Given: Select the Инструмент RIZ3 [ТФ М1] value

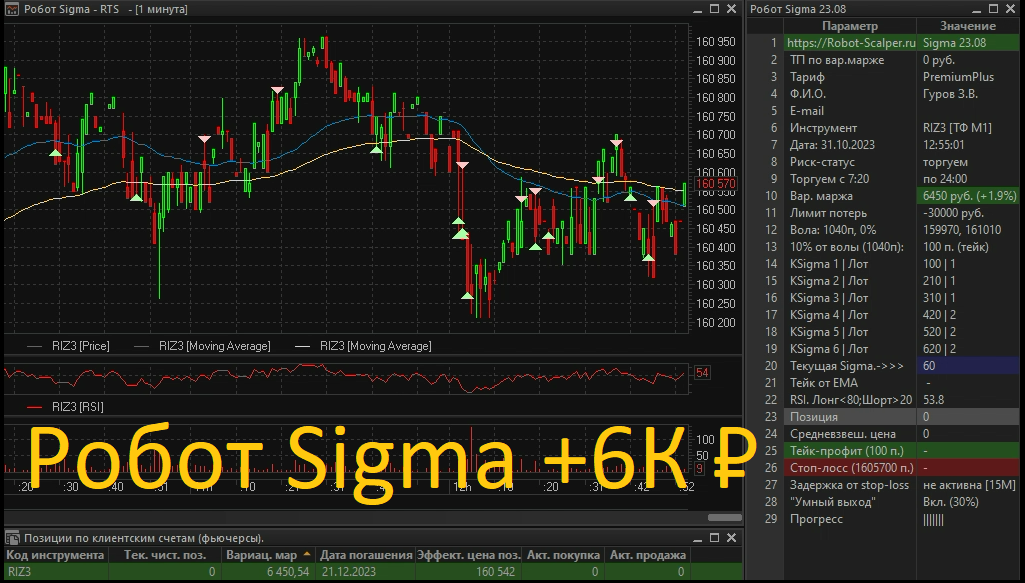Looking at the screenshot, I should coord(968,128).
